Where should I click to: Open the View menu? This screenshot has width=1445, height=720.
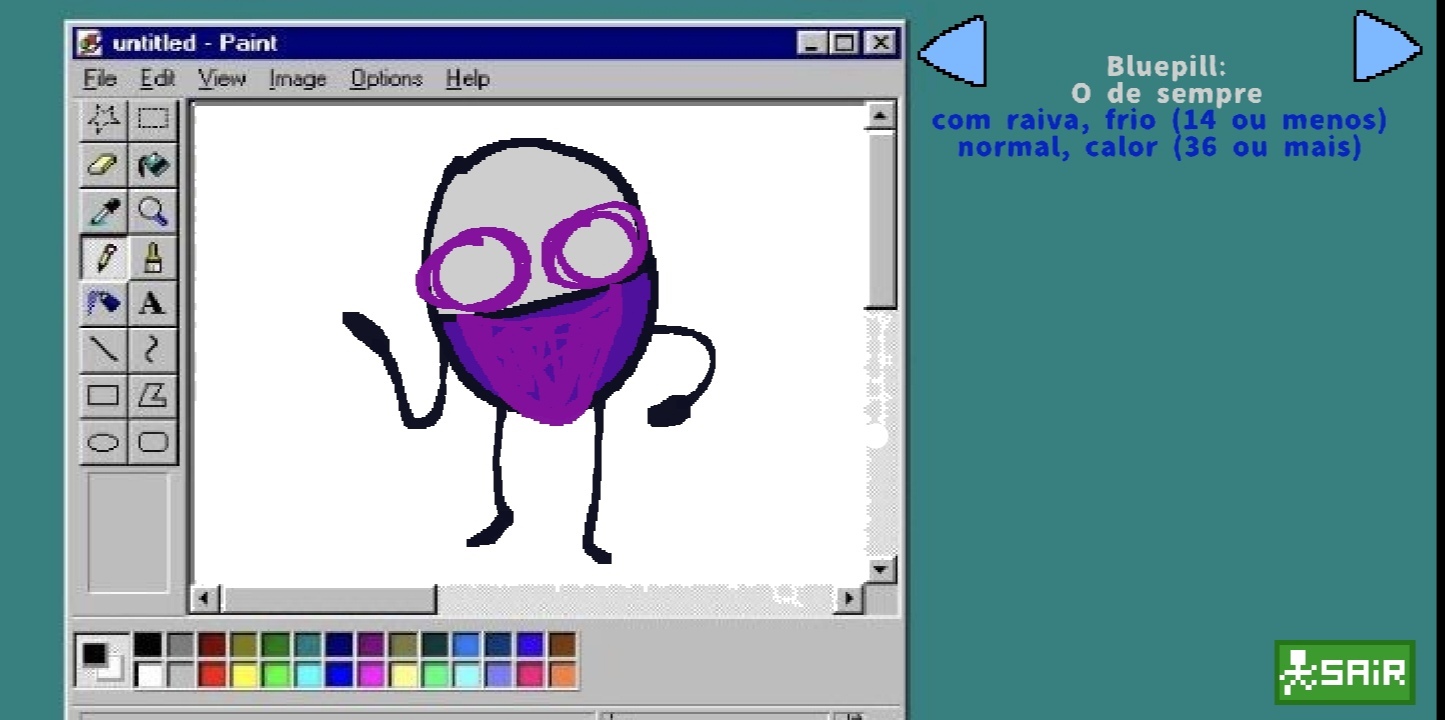coord(221,79)
